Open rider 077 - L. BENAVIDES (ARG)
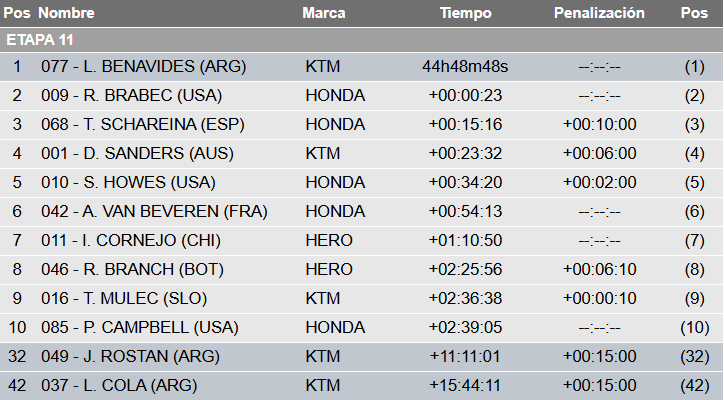 point(143,67)
